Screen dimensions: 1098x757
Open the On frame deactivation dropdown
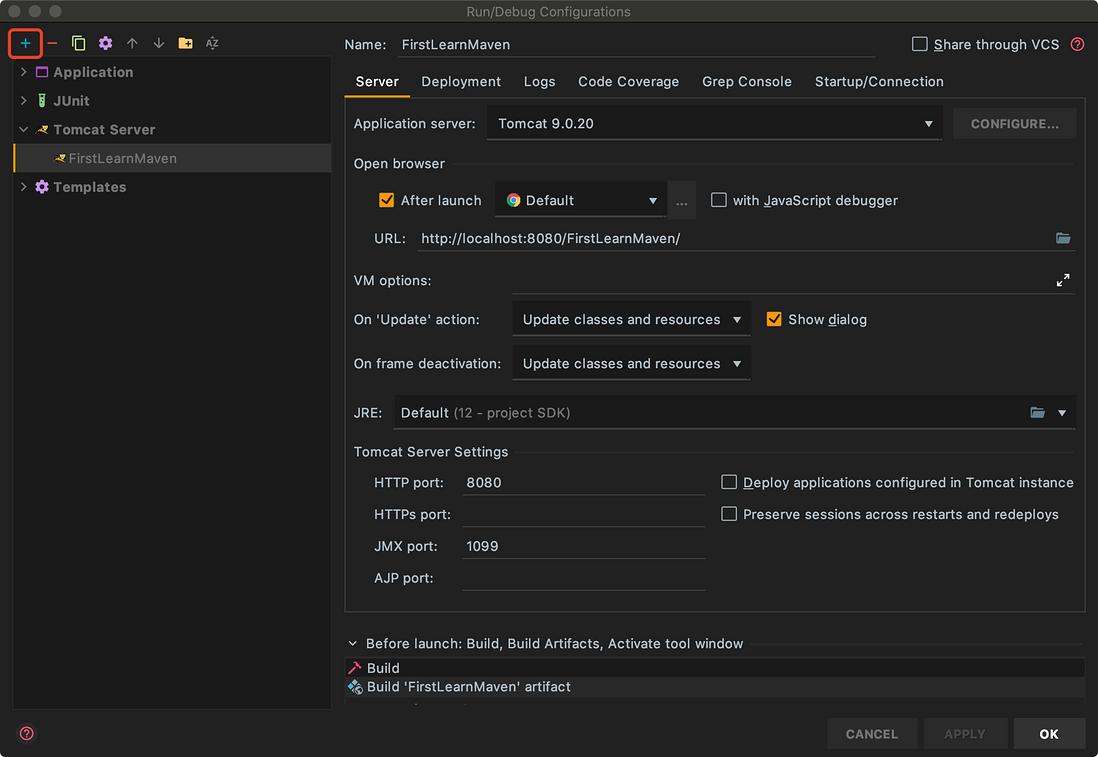[x=631, y=363]
